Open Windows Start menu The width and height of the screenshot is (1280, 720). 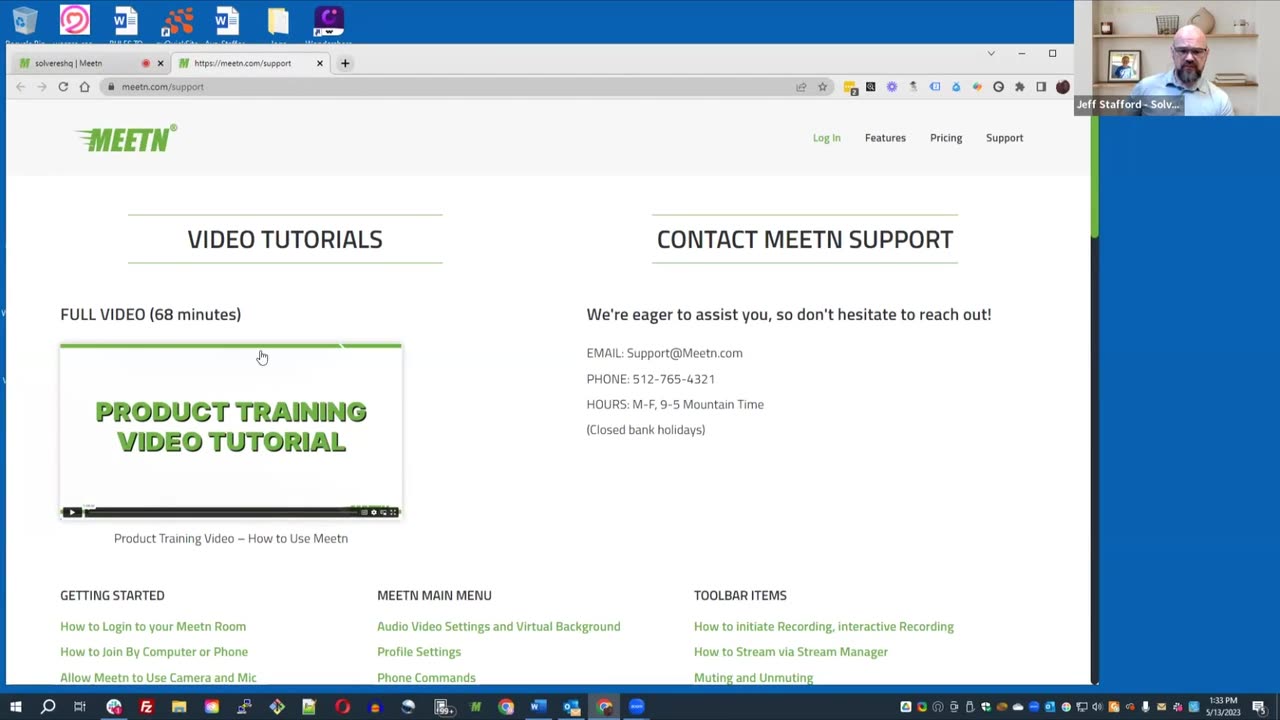[16, 707]
